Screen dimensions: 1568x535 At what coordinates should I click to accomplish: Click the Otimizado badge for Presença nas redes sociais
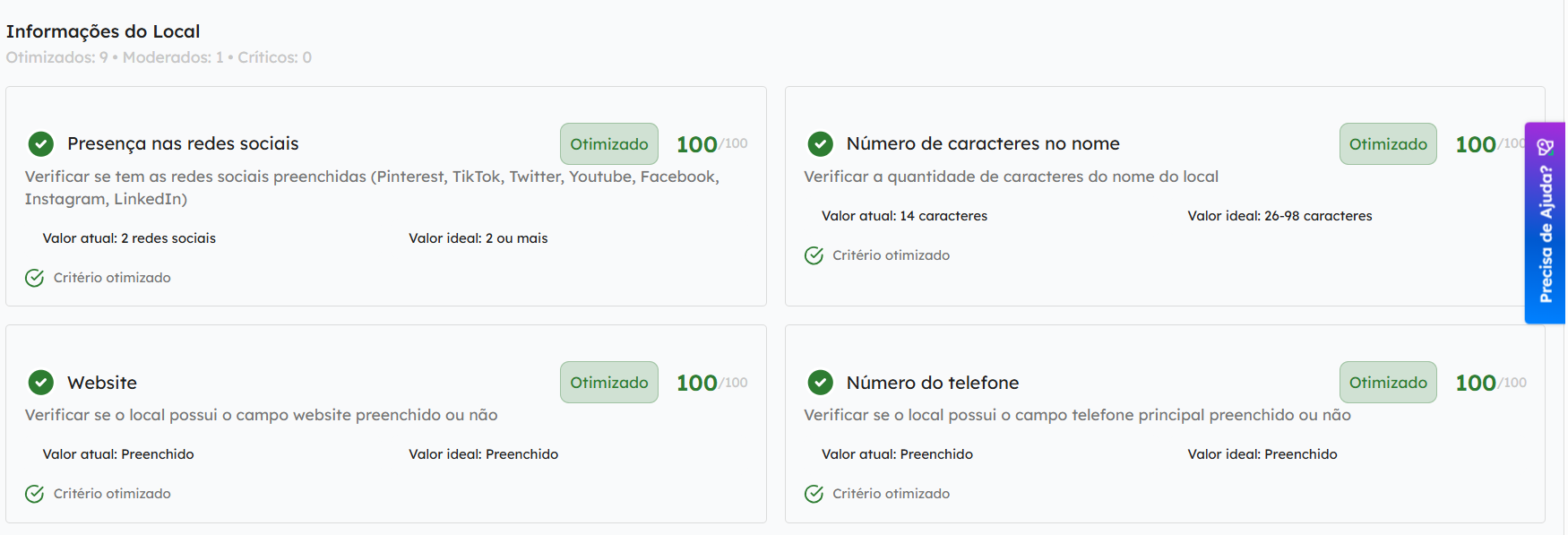(609, 144)
